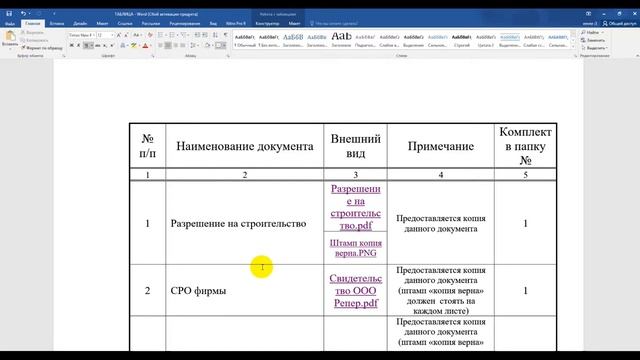Open Paragraph settings dialog launcher

point(228,56)
